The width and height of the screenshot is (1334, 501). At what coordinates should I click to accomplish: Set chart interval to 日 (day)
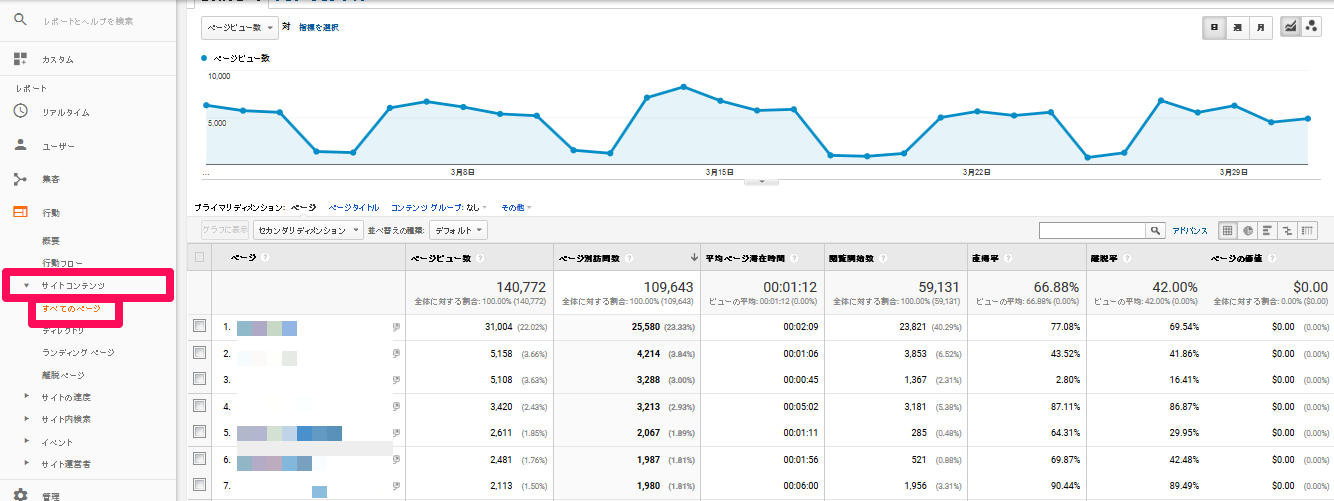click(1214, 28)
